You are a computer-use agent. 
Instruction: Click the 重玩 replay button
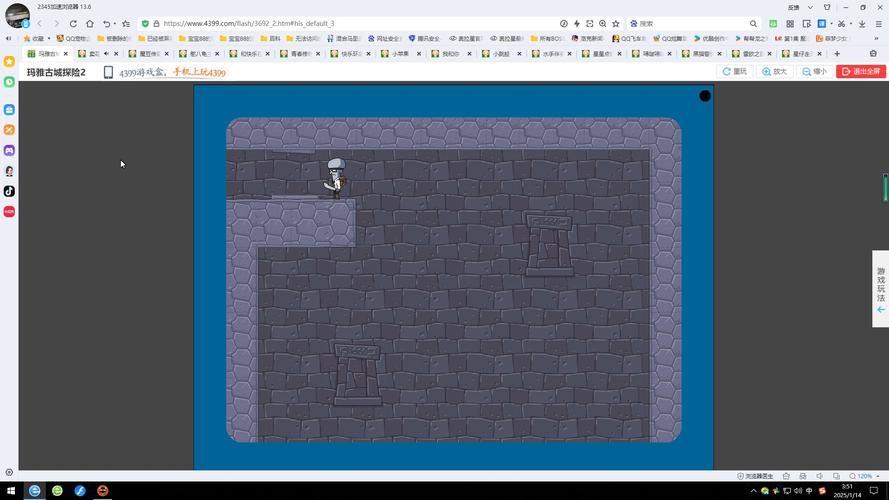[735, 71]
